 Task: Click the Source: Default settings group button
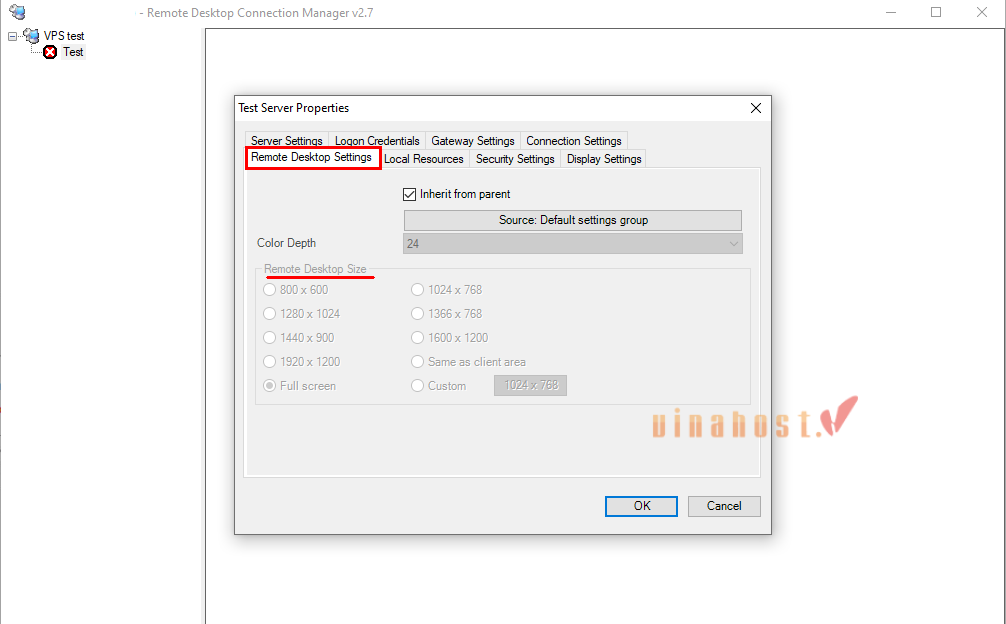(572, 220)
